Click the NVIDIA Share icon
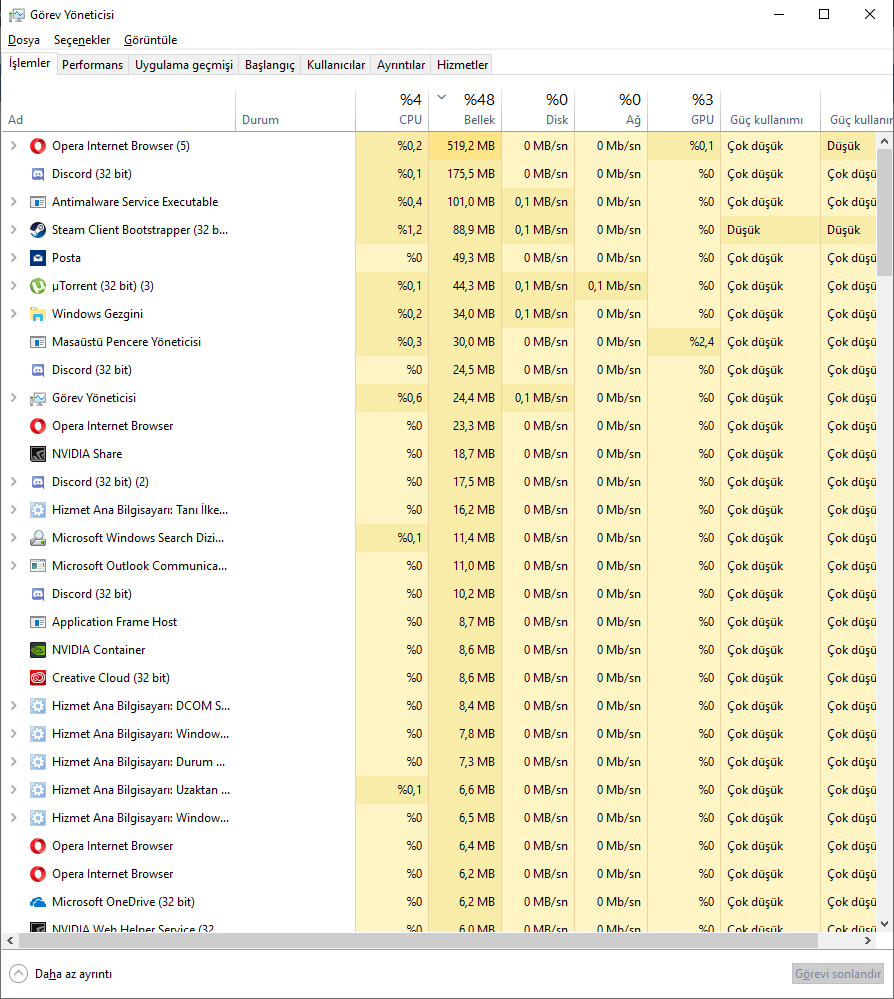The image size is (894, 999). [x=38, y=454]
